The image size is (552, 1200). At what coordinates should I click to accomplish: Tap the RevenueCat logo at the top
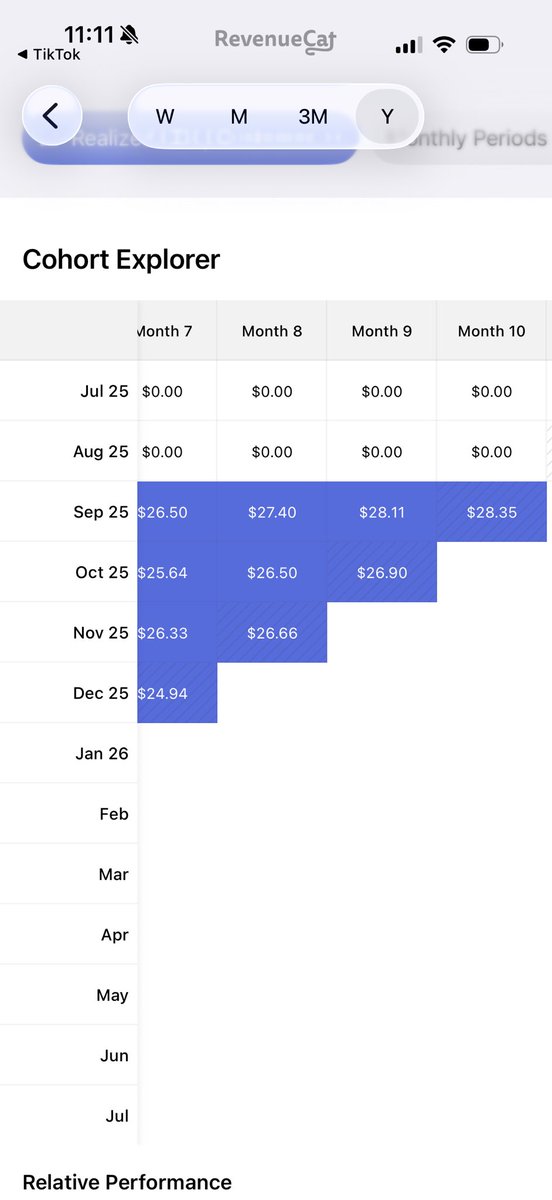(276, 40)
